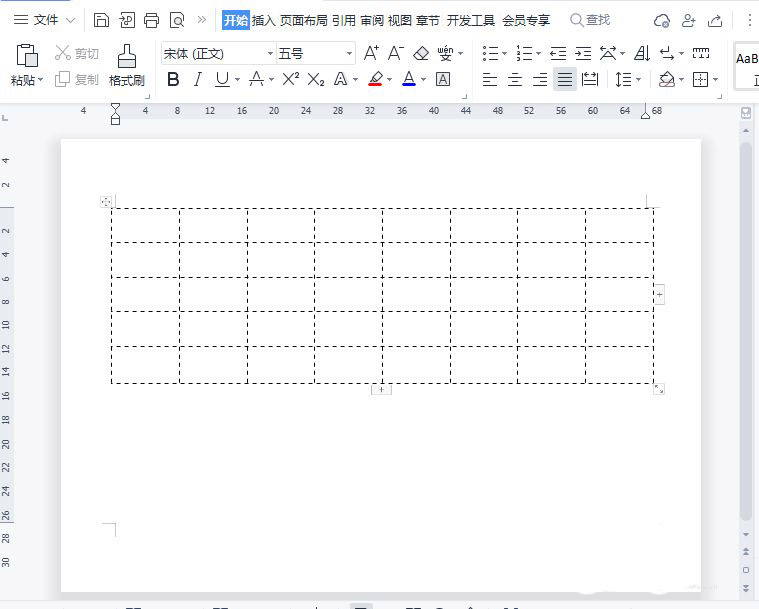This screenshot has width=759, height=609.
Task: Toggle italic formatting
Action: (x=197, y=79)
